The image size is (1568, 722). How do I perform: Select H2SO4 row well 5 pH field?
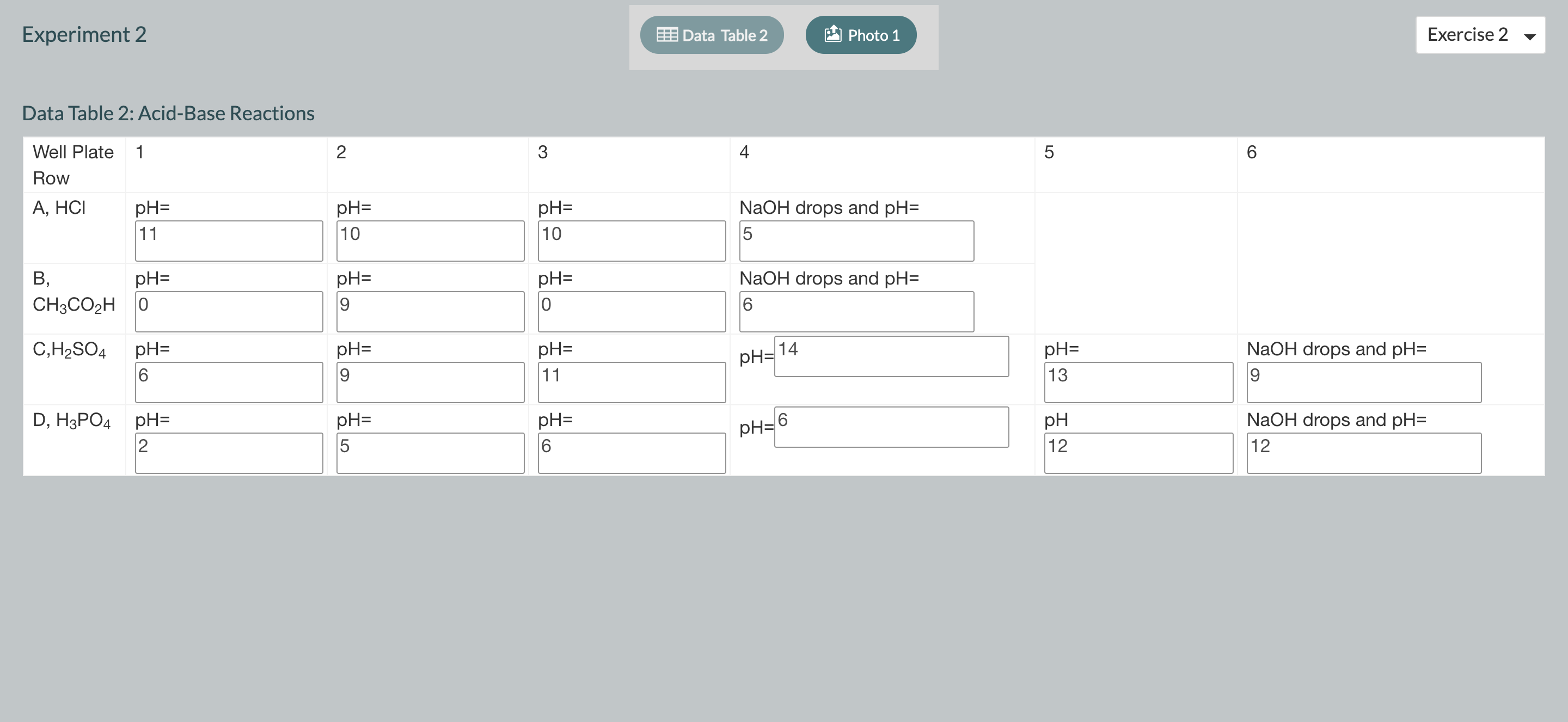point(1138,382)
